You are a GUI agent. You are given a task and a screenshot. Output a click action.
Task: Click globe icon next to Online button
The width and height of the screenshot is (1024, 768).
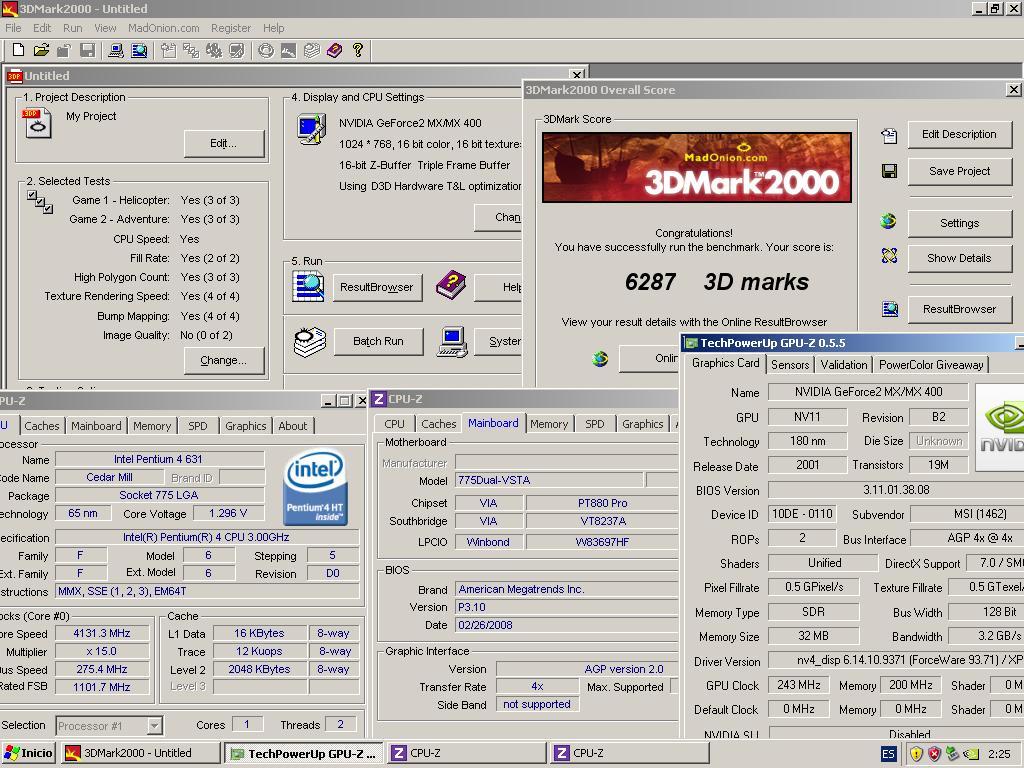[x=600, y=359]
